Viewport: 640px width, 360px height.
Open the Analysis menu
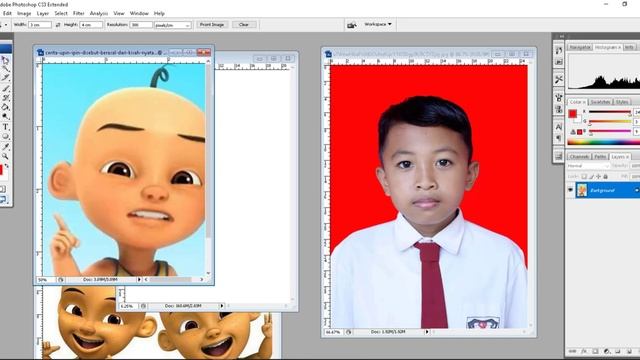[x=99, y=13]
